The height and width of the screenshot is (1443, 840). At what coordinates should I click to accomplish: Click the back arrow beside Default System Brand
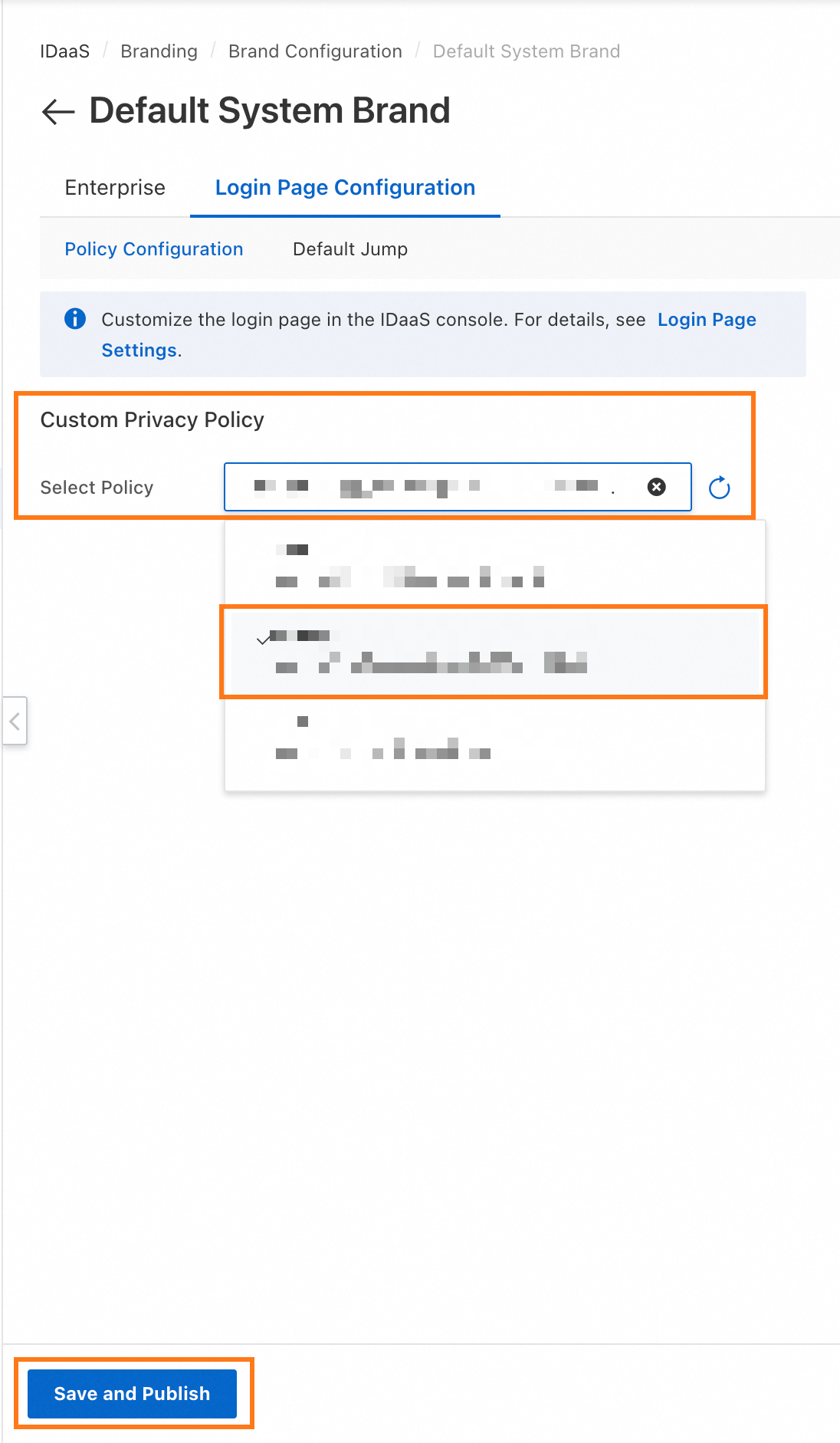point(58,112)
